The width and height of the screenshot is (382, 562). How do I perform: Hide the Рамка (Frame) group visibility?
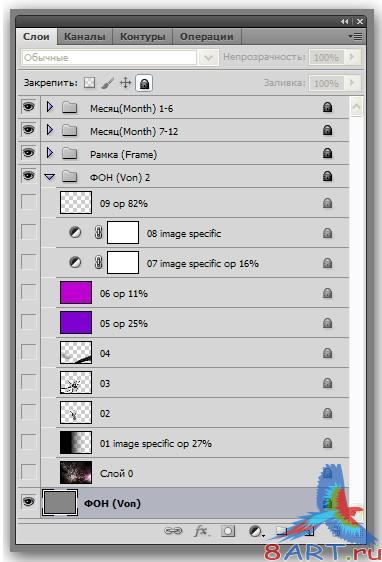(x=29, y=153)
